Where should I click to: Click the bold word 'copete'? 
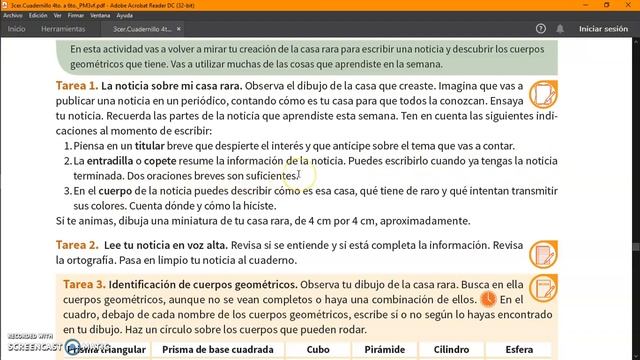pyautogui.click(x=160, y=161)
